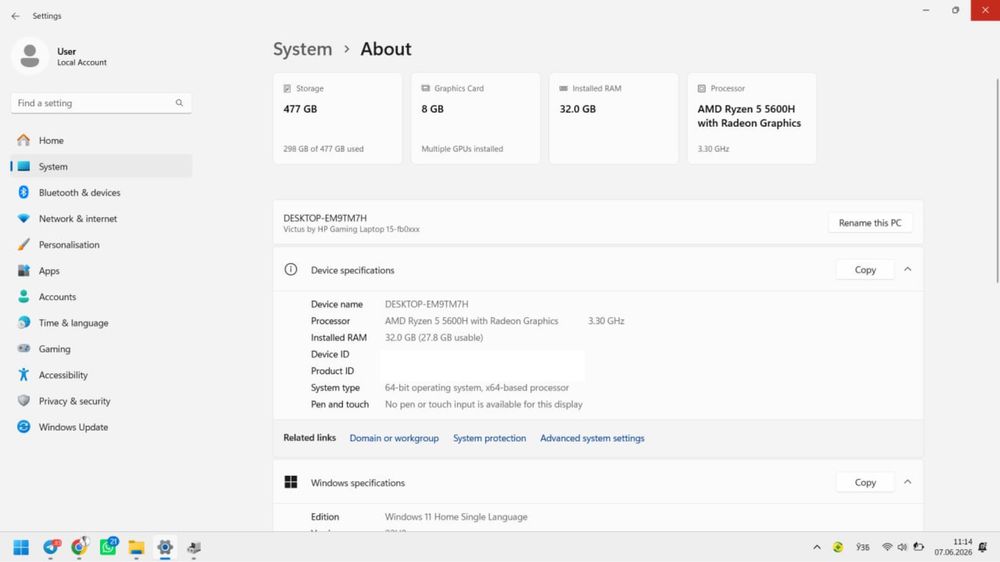The height and width of the screenshot is (562, 1000).
Task: Open Advanced system settings link
Action: point(592,438)
